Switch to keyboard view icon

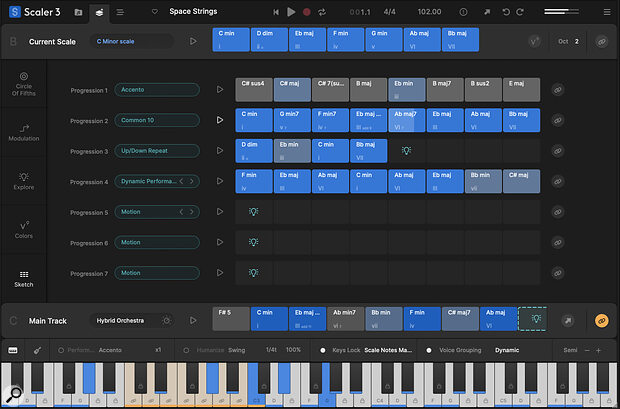[13, 350]
